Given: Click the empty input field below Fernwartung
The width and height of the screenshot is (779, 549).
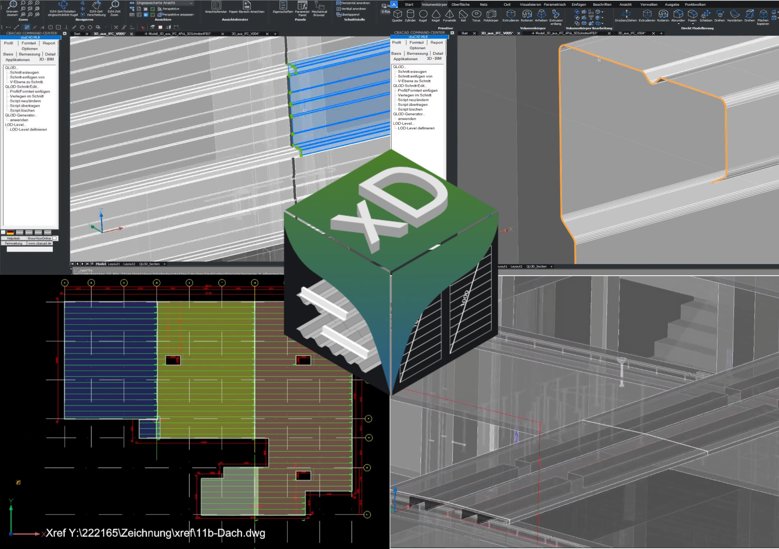Looking at the screenshot, I should click(30, 249).
